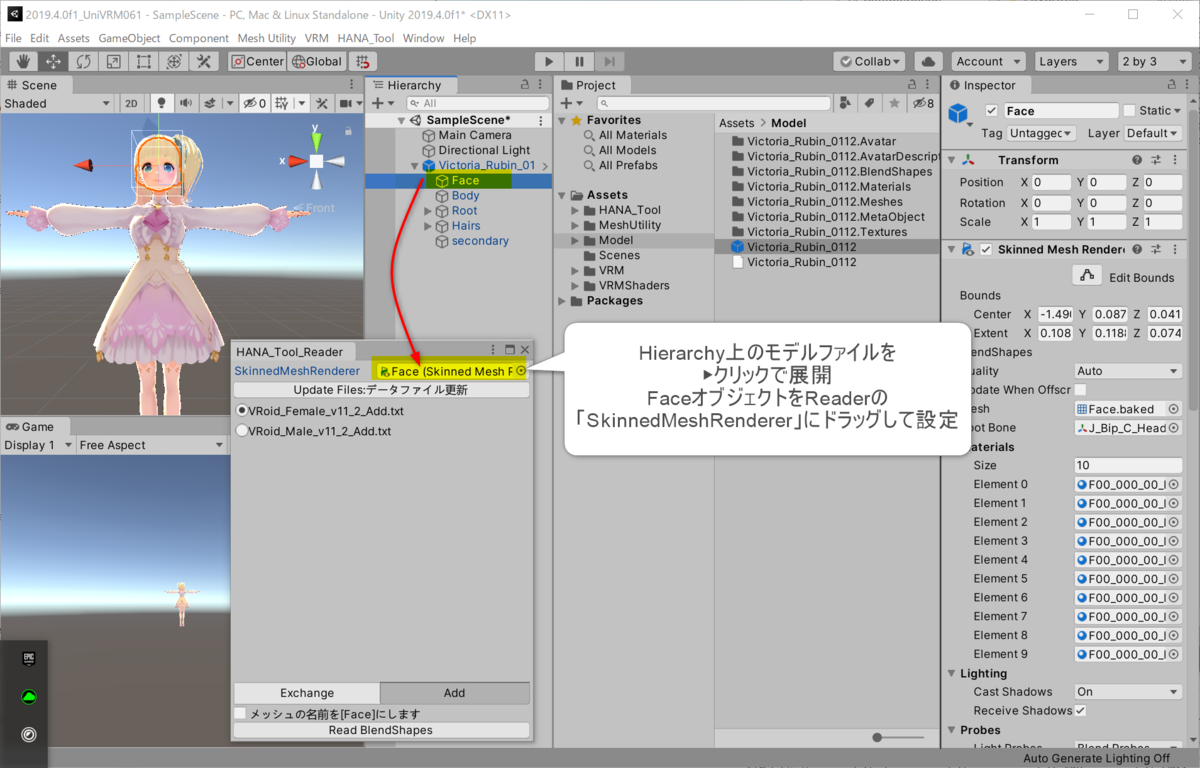Screen dimensions: 1200x768
Task: Select the Scale tool
Action: point(114,61)
